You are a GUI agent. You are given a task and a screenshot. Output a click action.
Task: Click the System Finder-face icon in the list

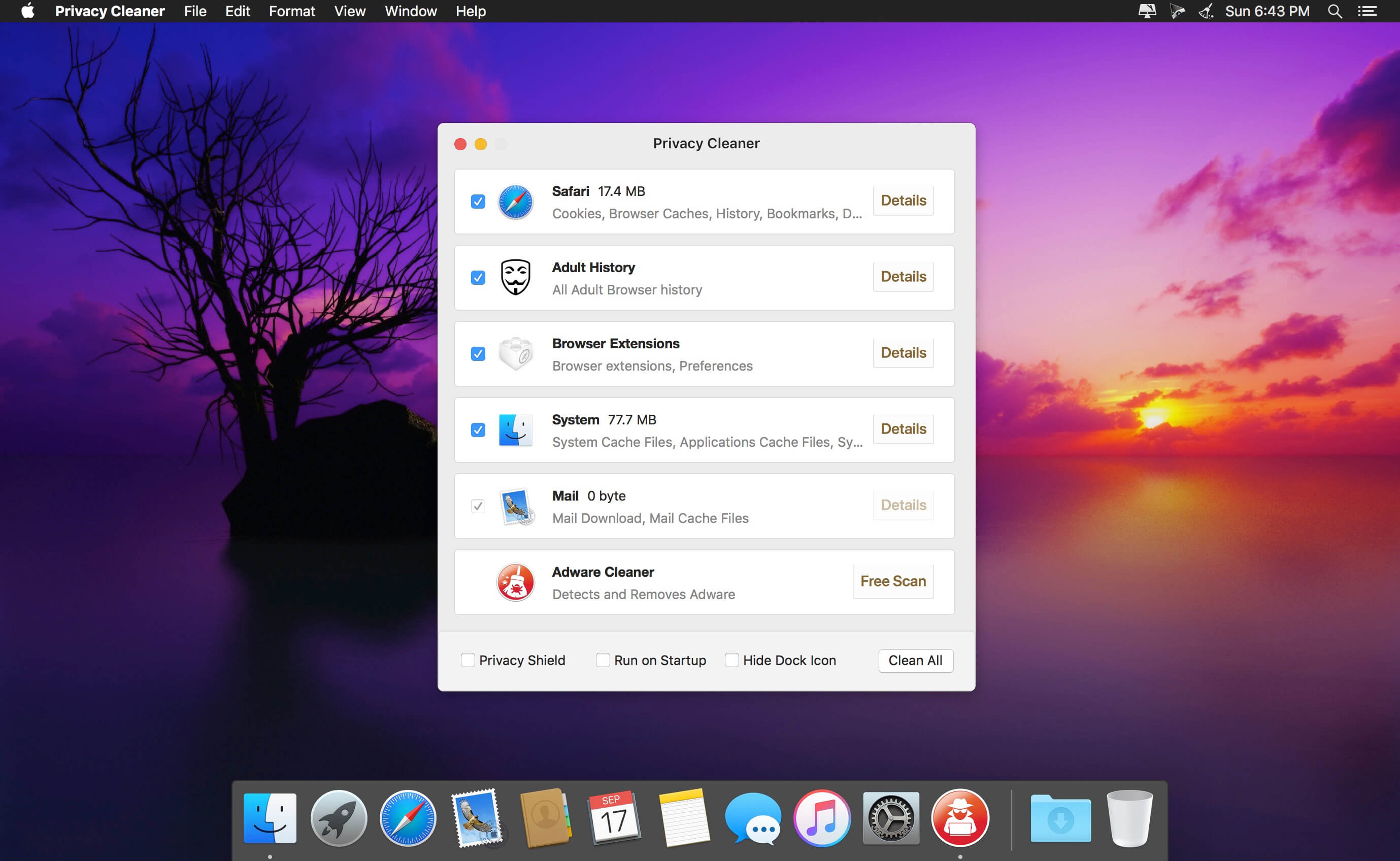515,430
